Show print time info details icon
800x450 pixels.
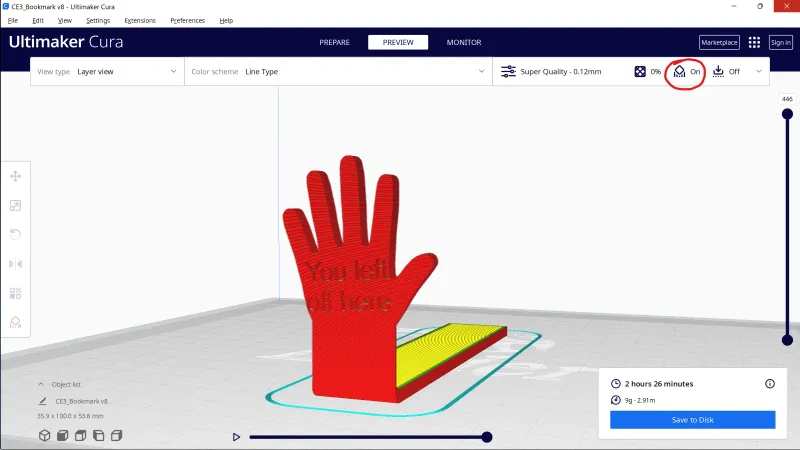769,384
